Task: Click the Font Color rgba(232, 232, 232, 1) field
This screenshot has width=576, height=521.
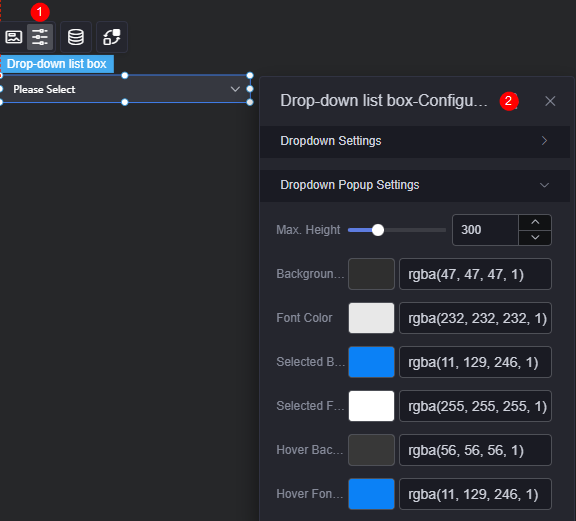Action: pos(475,318)
